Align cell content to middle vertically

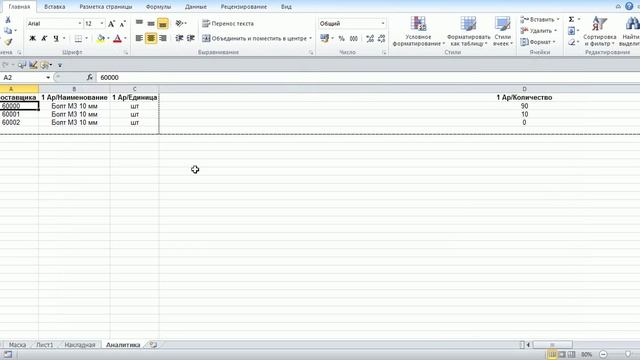click(x=151, y=24)
